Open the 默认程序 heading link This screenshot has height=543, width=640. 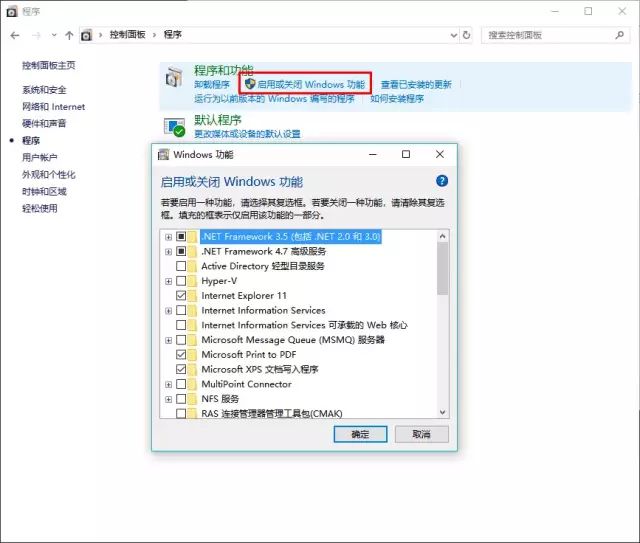tap(218, 120)
